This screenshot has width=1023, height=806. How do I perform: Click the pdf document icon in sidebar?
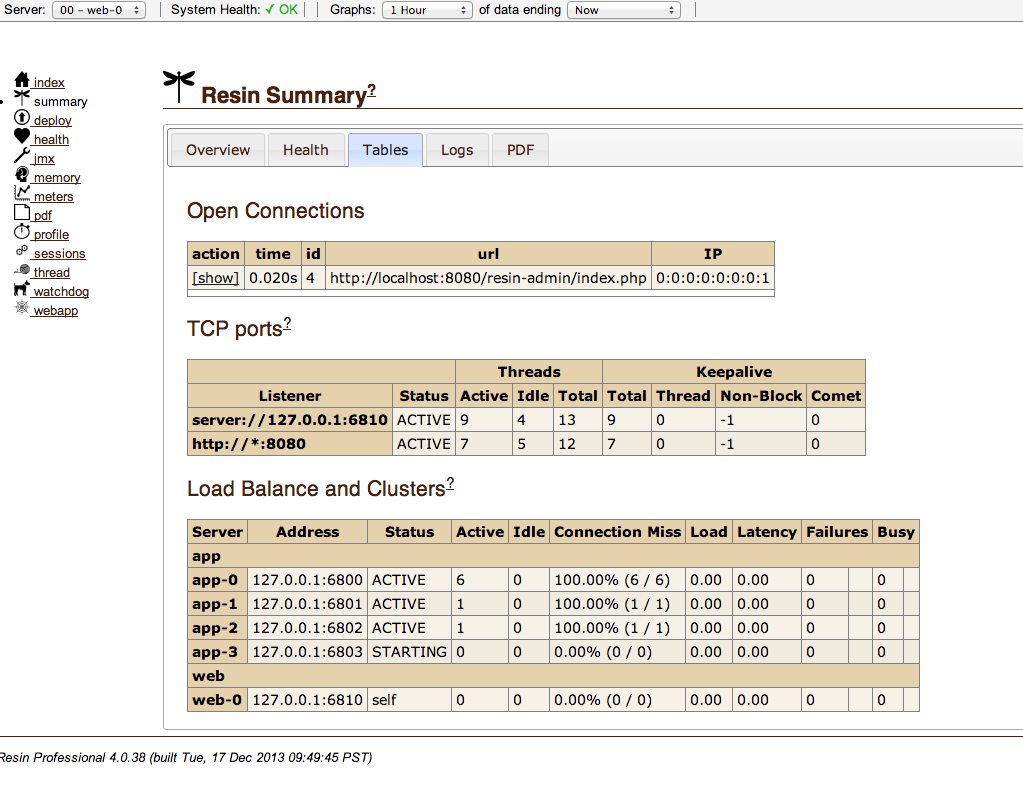pyautogui.click(x=22, y=213)
